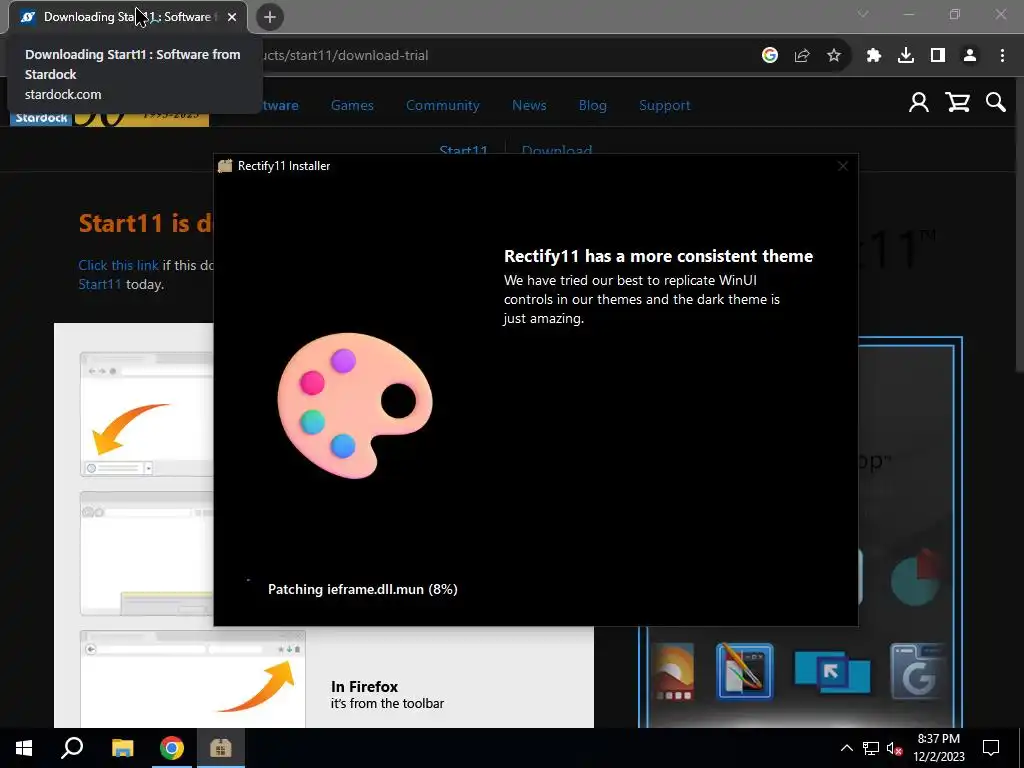Image resolution: width=1024 pixels, height=768 pixels.
Task: Click the orange down-left arrow browser thumbnail
Action: 147,414
